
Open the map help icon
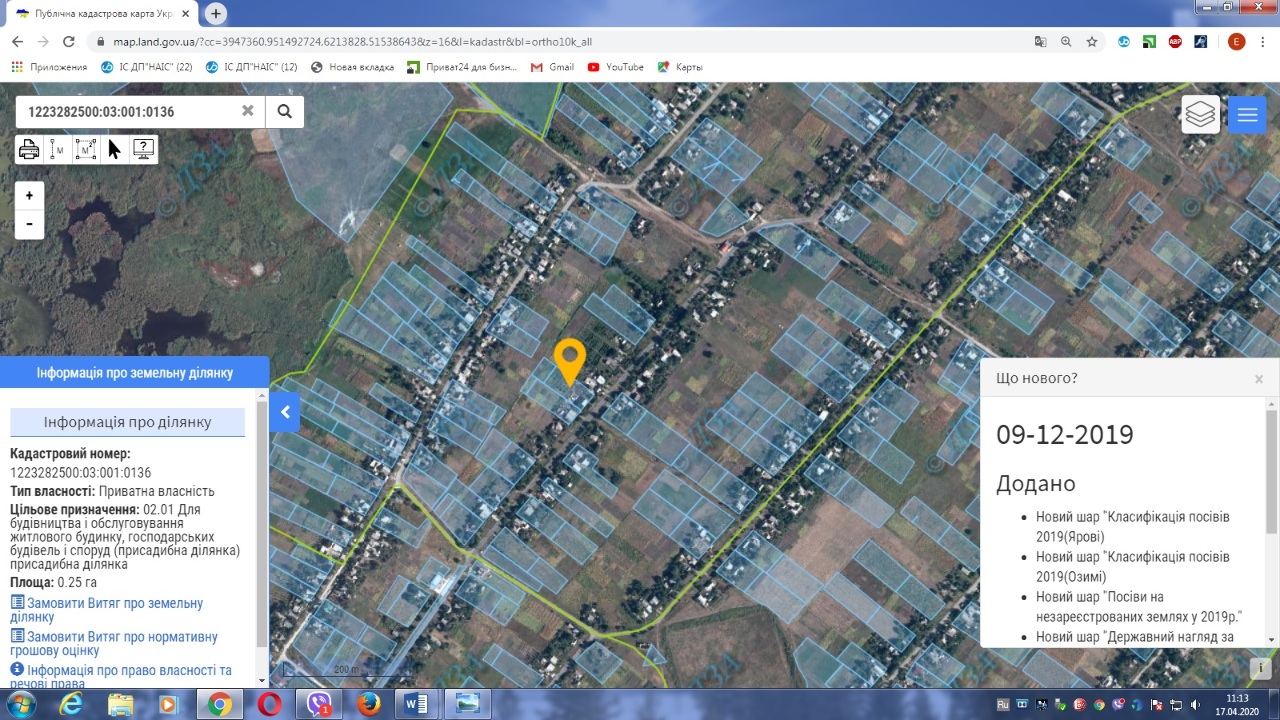tap(143, 150)
